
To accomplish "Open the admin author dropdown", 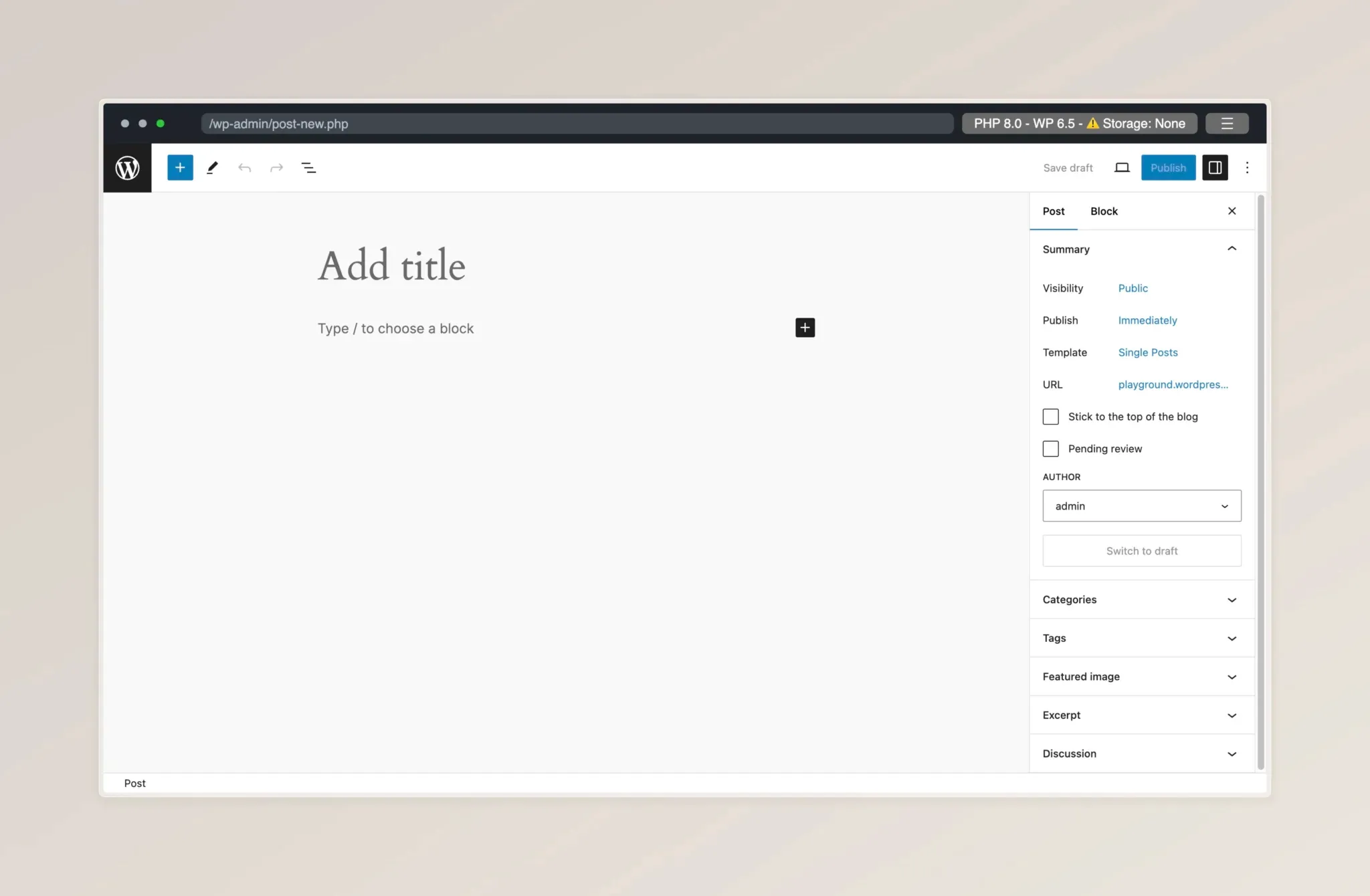I will pos(1141,506).
